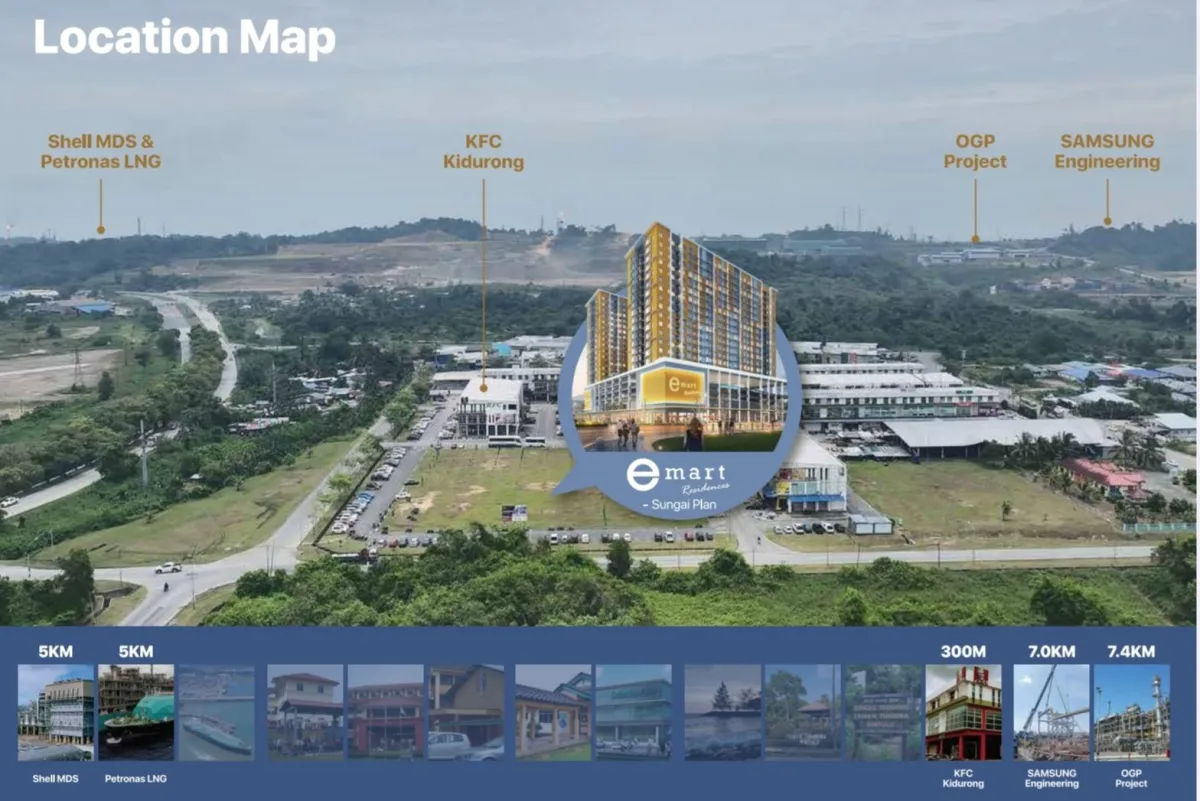Open the Petronas LNG thumbnail photo

(136, 713)
